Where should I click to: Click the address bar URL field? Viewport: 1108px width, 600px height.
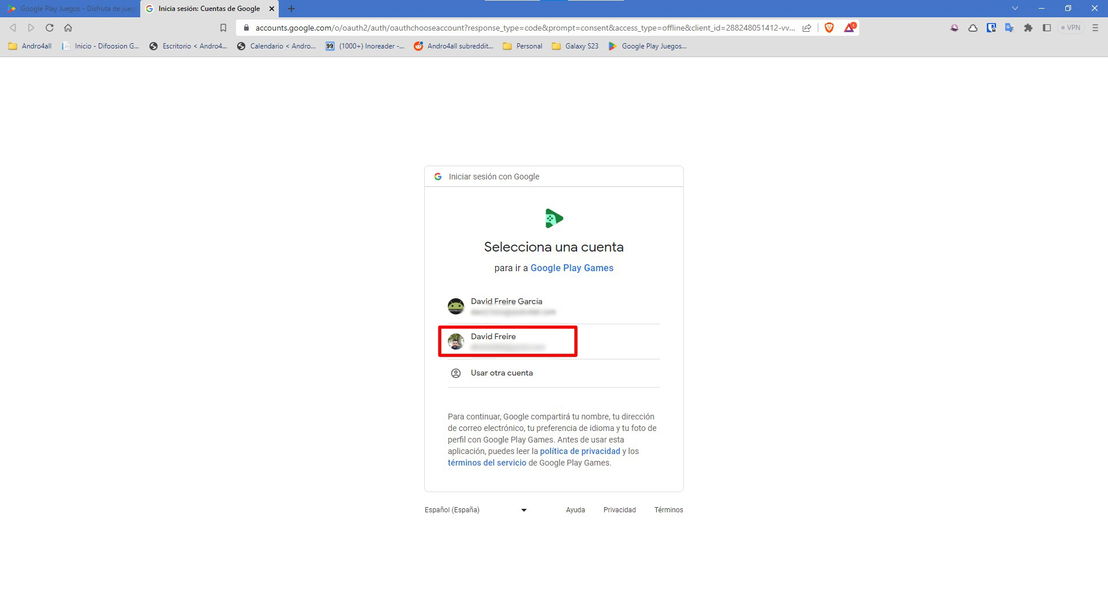click(x=524, y=28)
